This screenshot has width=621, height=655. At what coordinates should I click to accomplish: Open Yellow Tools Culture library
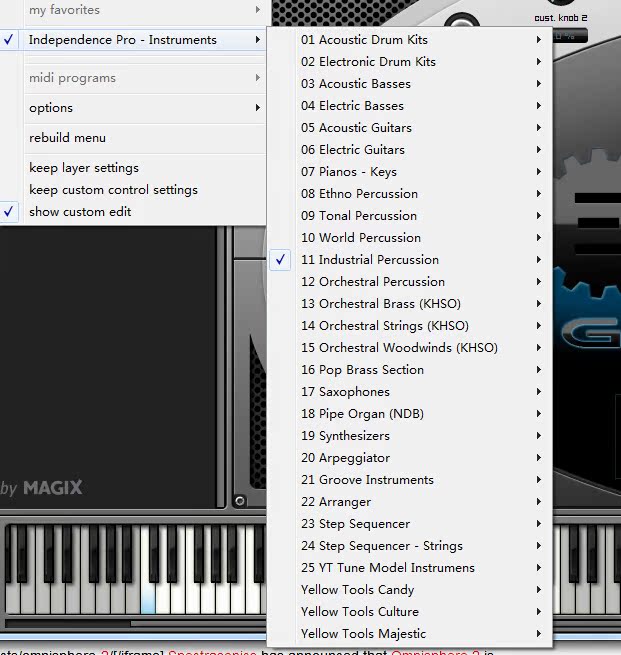click(x=410, y=612)
